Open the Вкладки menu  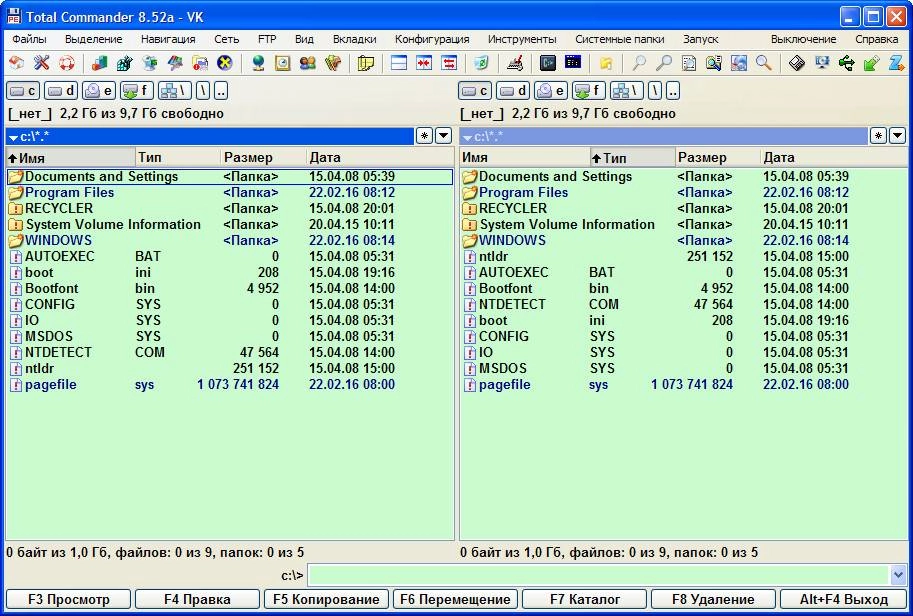tap(355, 39)
